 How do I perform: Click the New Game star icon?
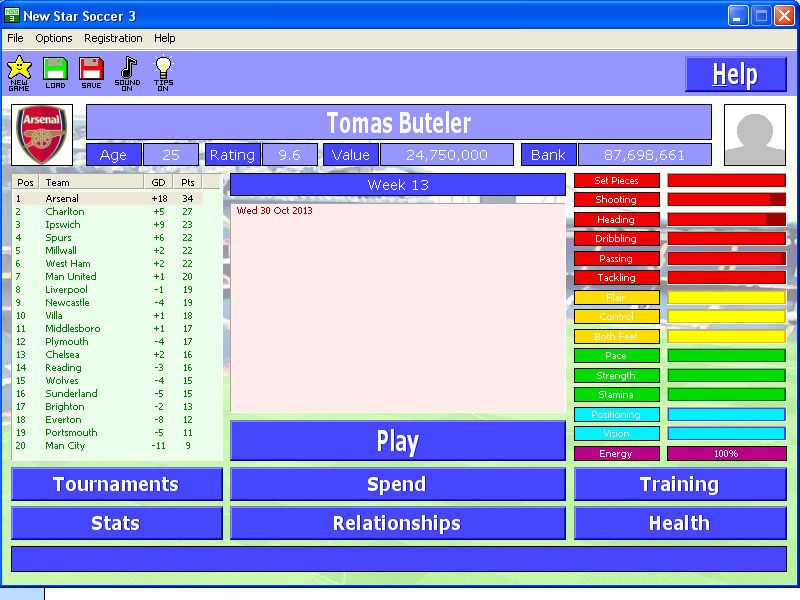19,71
